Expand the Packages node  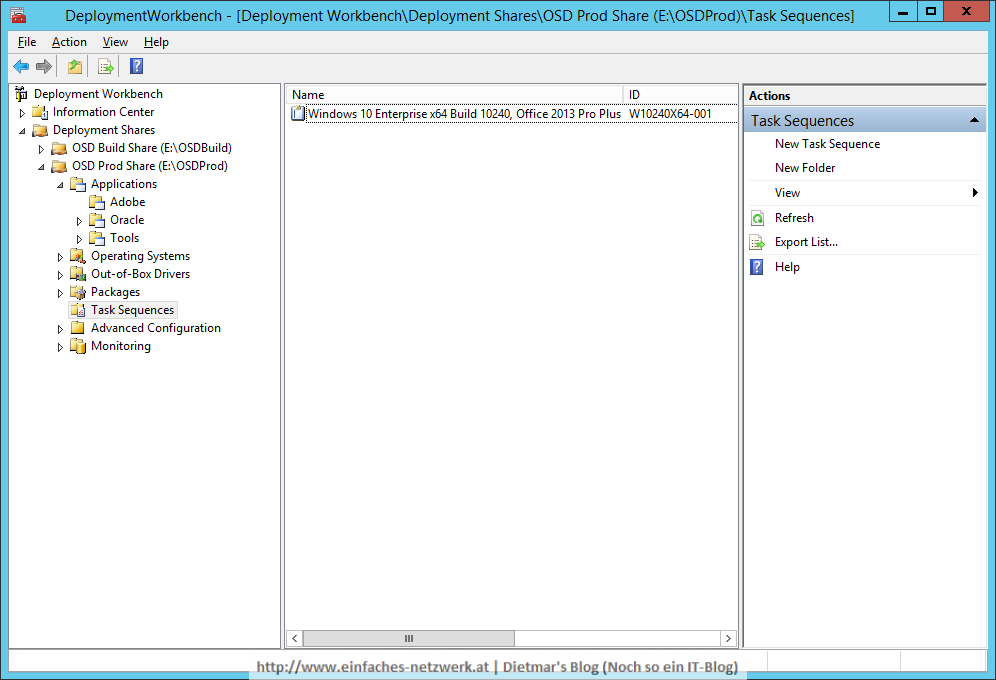tap(60, 293)
